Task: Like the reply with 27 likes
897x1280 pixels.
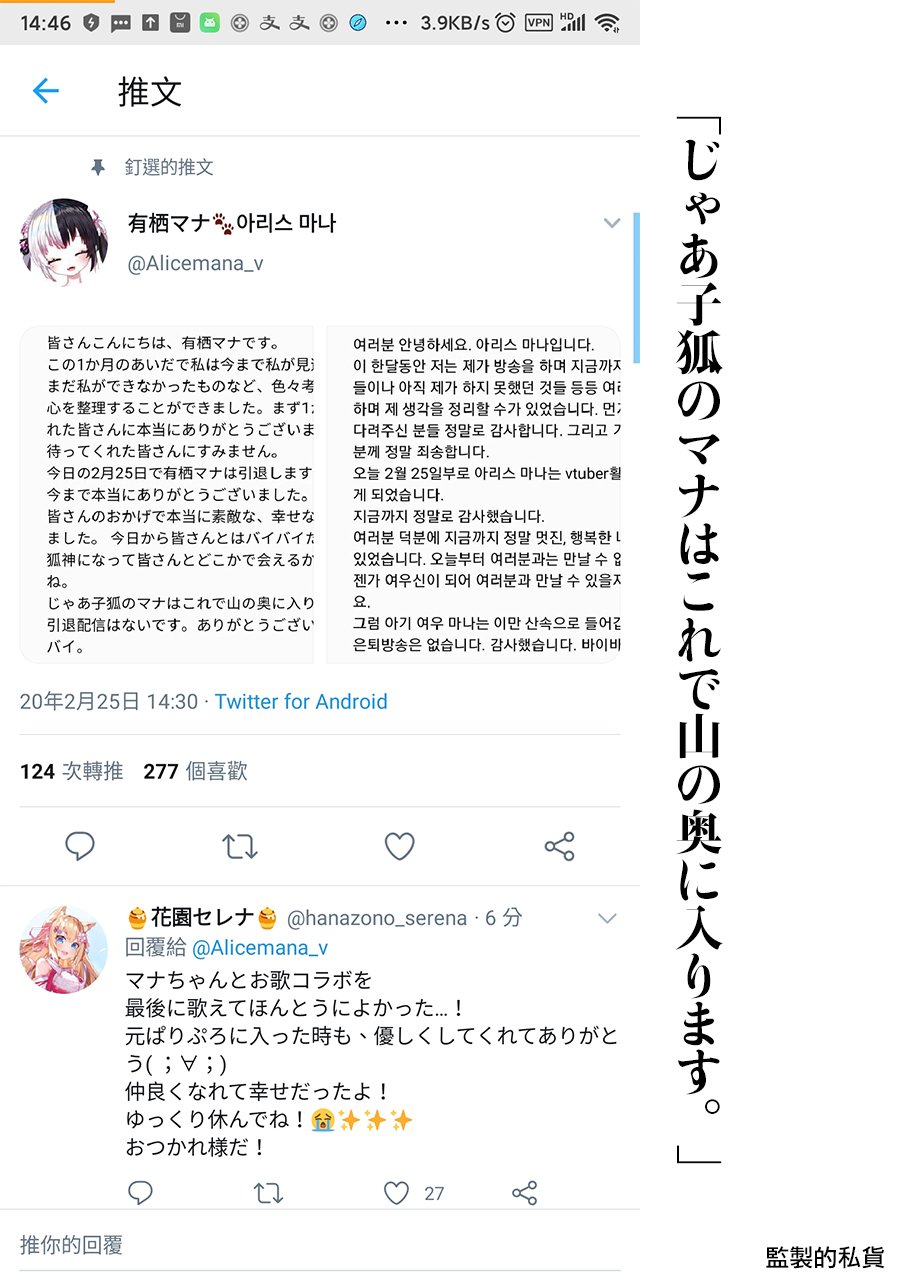Action: [x=397, y=1192]
